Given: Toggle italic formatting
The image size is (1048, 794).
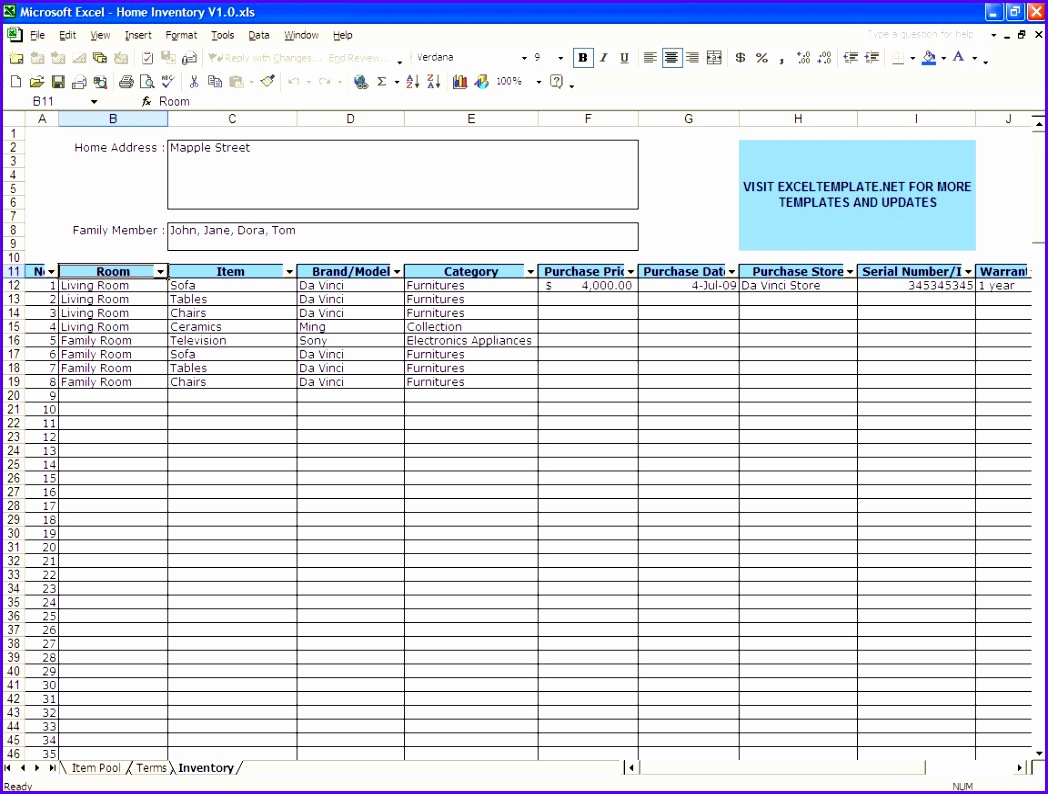Looking at the screenshot, I should pos(602,58).
